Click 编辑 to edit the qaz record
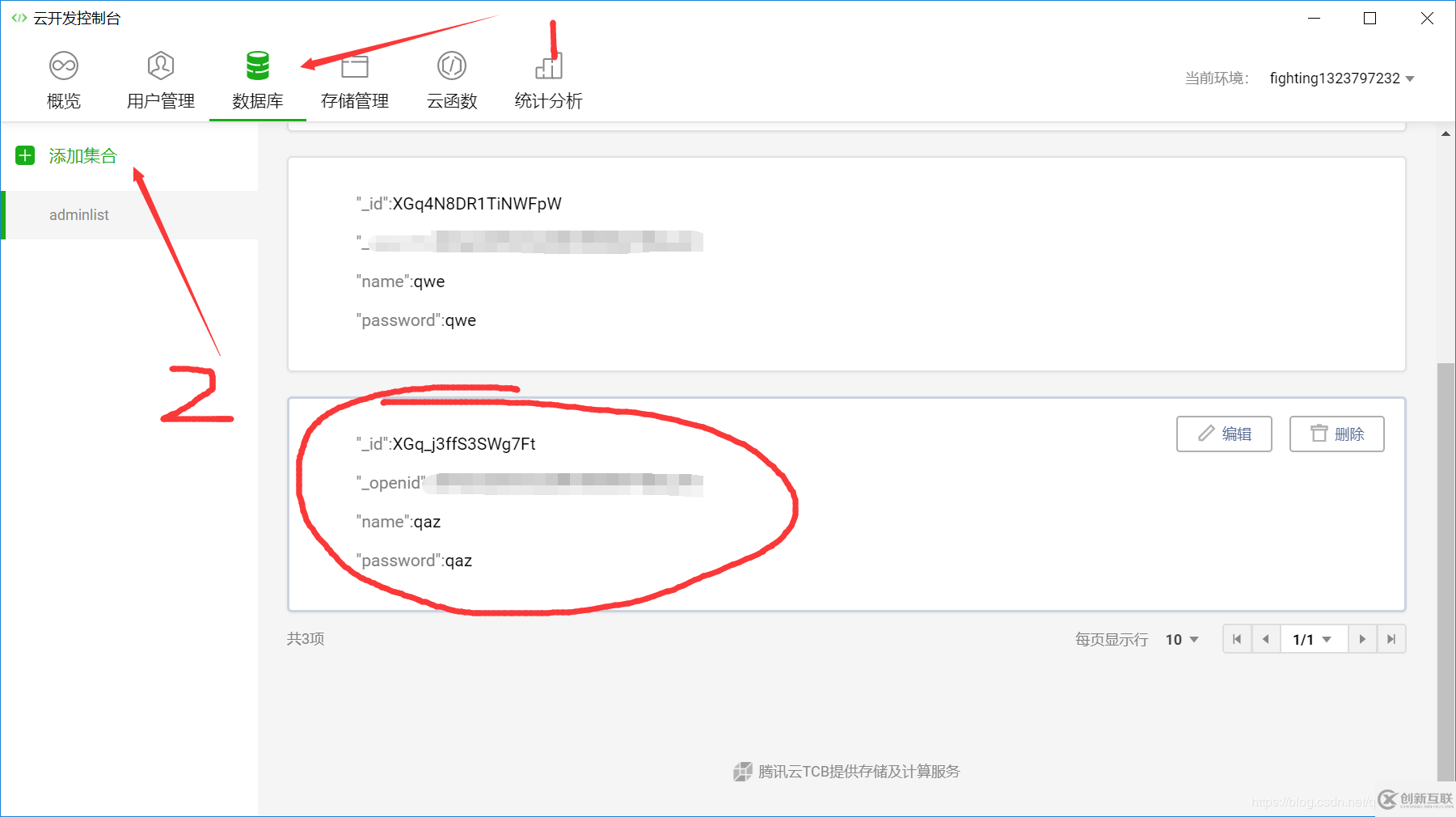The width and height of the screenshot is (1456, 817). [x=1224, y=434]
